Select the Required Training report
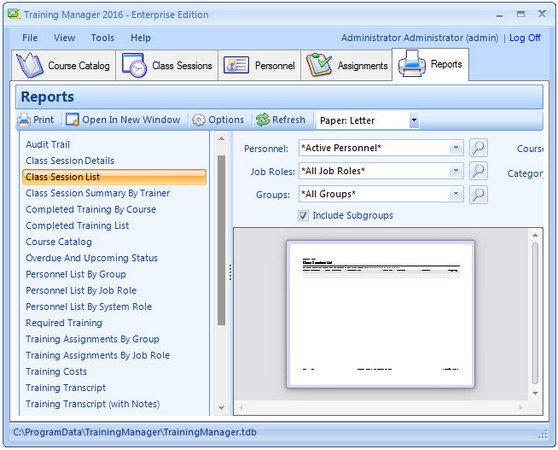 [64, 323]
